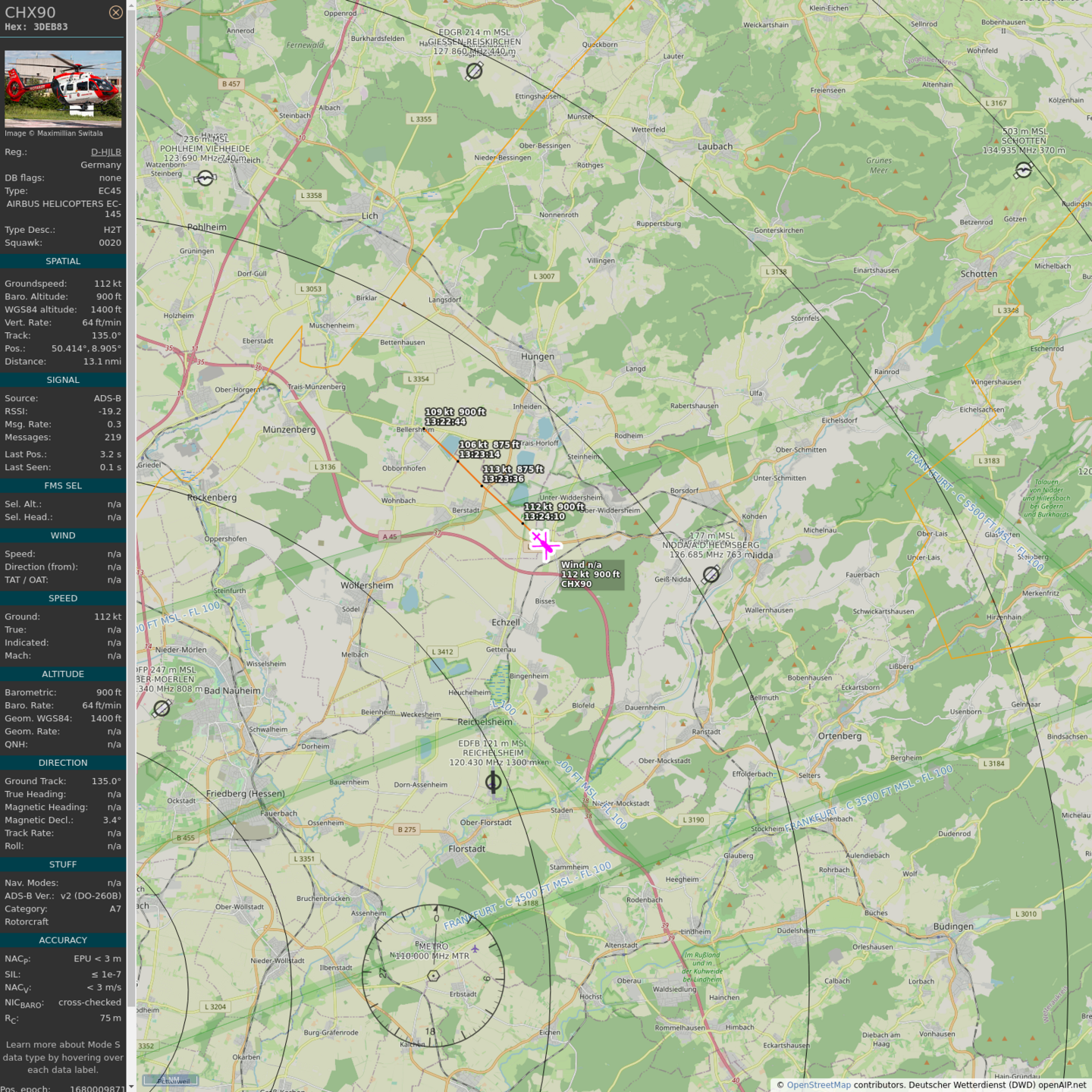Click the SPATIAL section header
This screenshot has width=1092, height=1092.
point(63,261)
